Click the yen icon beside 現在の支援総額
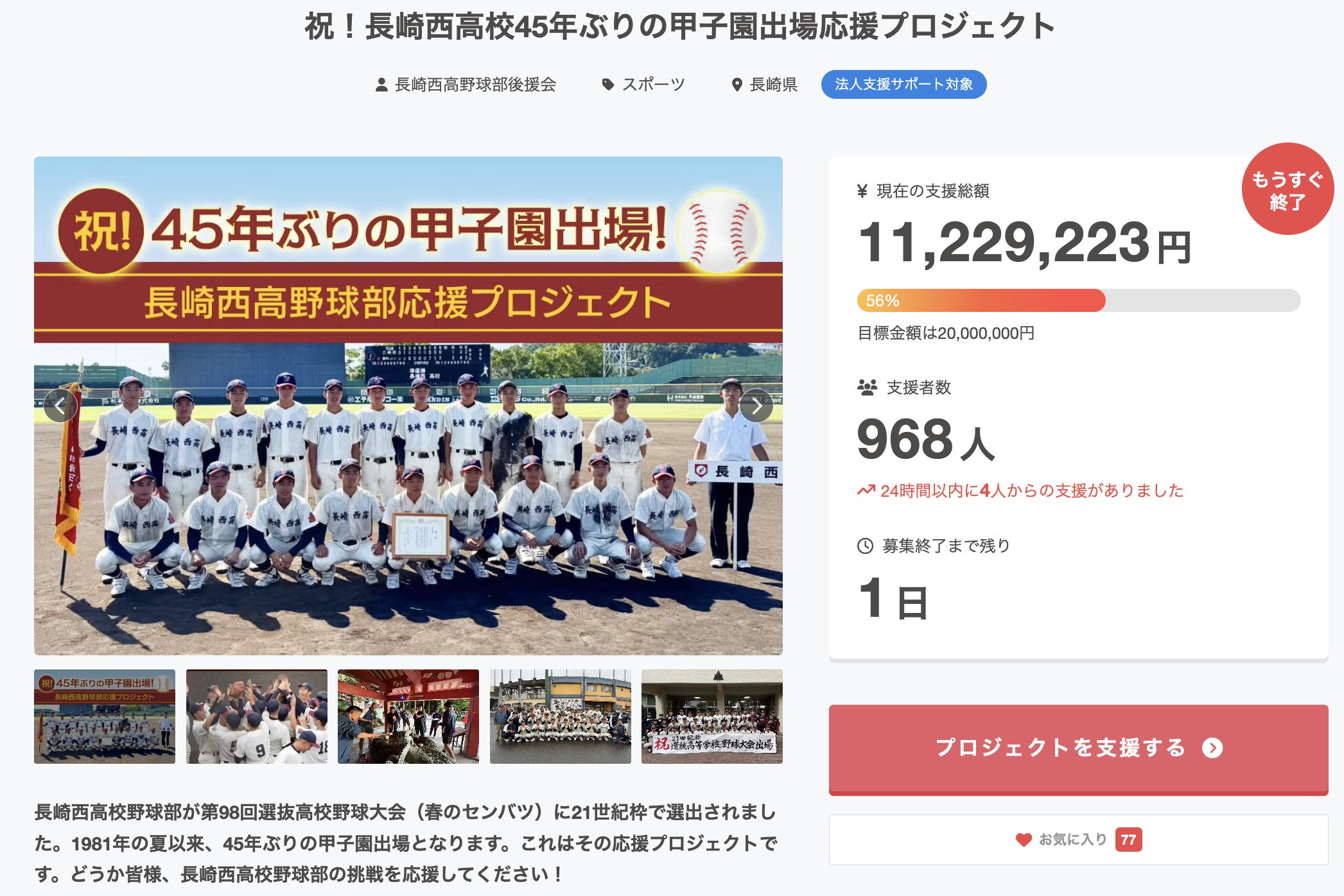Image resolution: width=1344 pixels, height=896 pixels. click(862, 191)
